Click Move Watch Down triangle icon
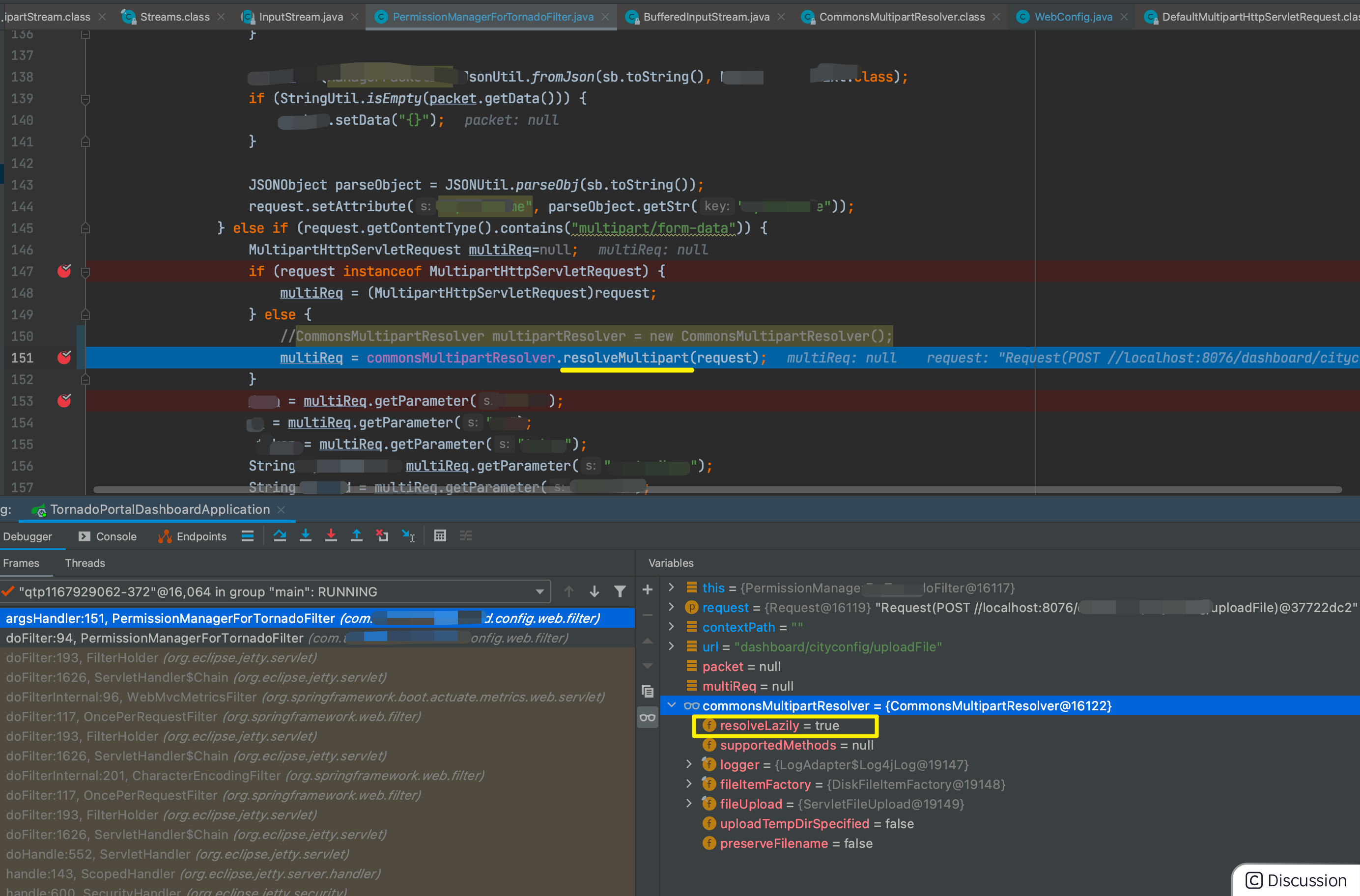This screenshot has width=1360, height=896. 648,666
